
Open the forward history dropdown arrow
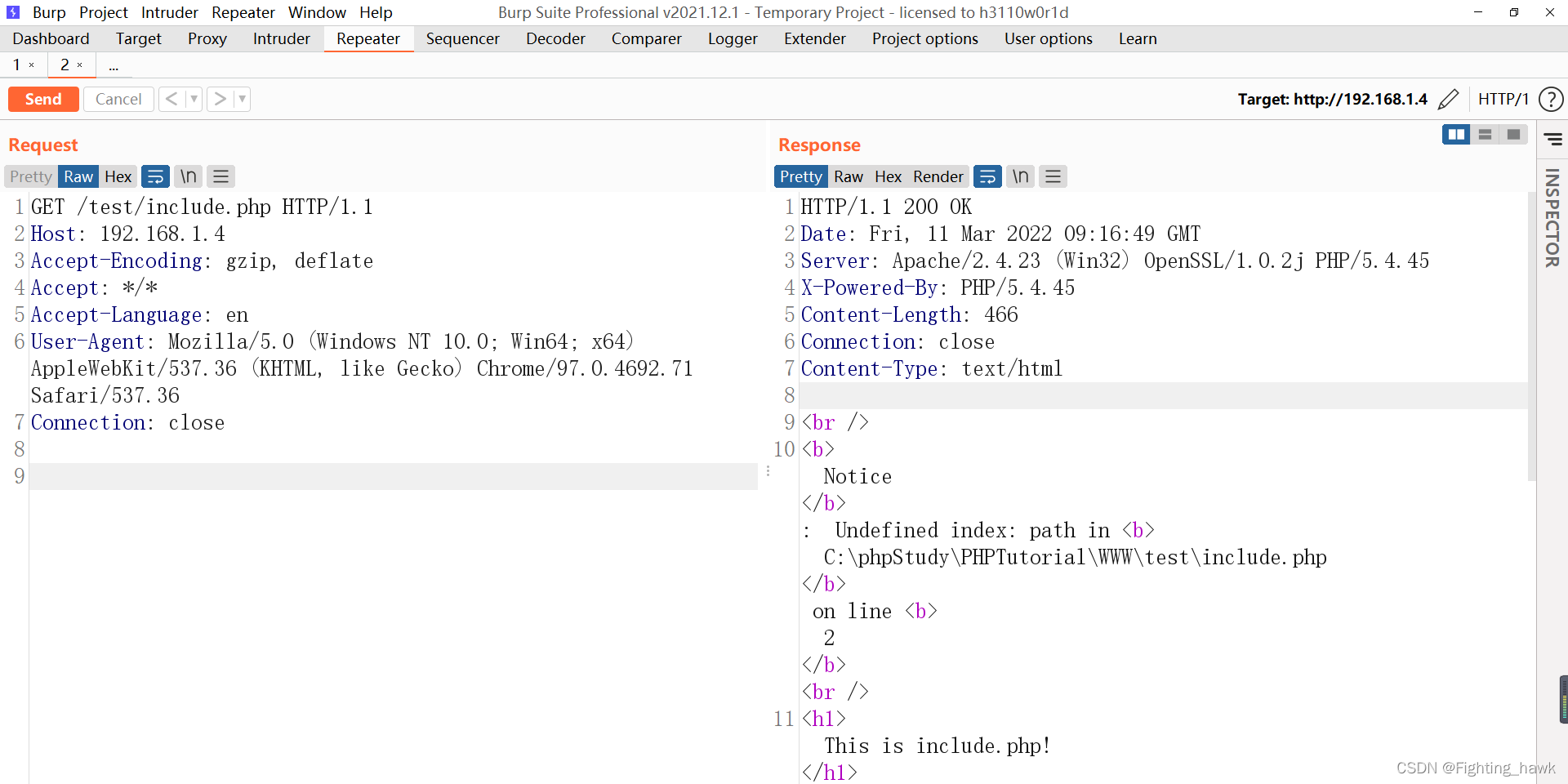click(x=242, y=99)
